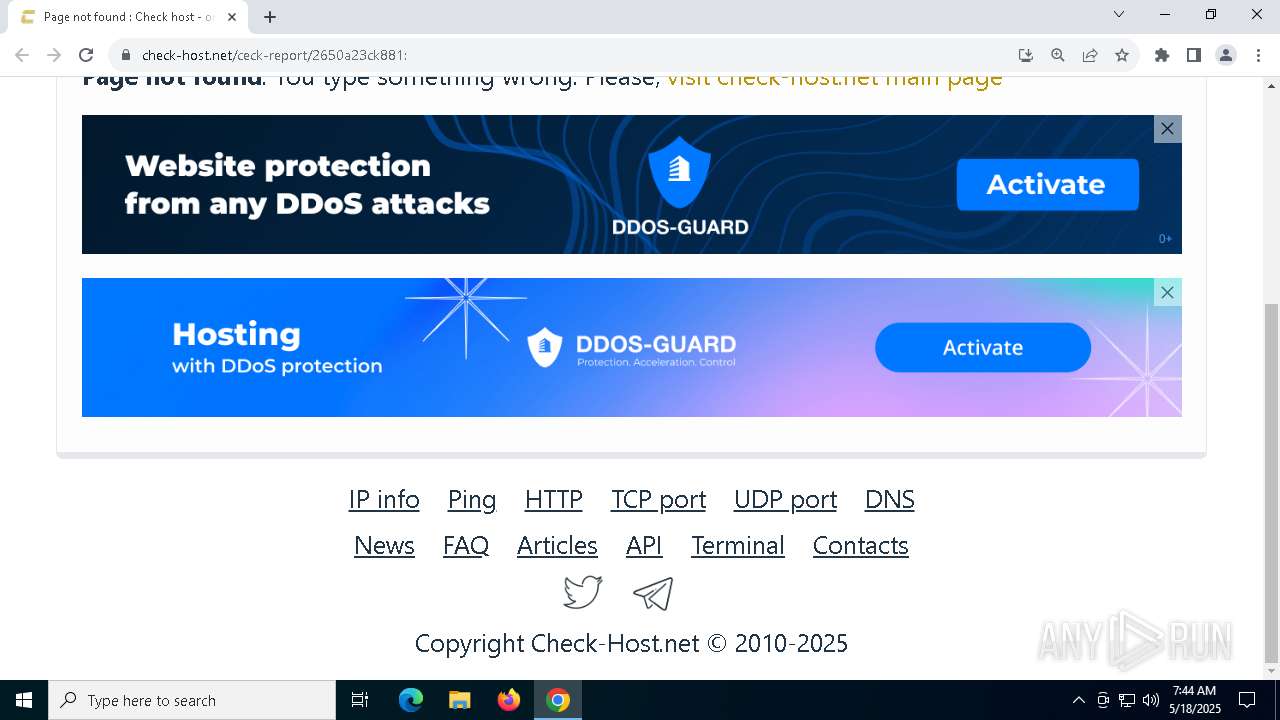This screenshot has height=720, width=1280.
Task: Open File Explorer from taskbar
Action: click(459, 700)
